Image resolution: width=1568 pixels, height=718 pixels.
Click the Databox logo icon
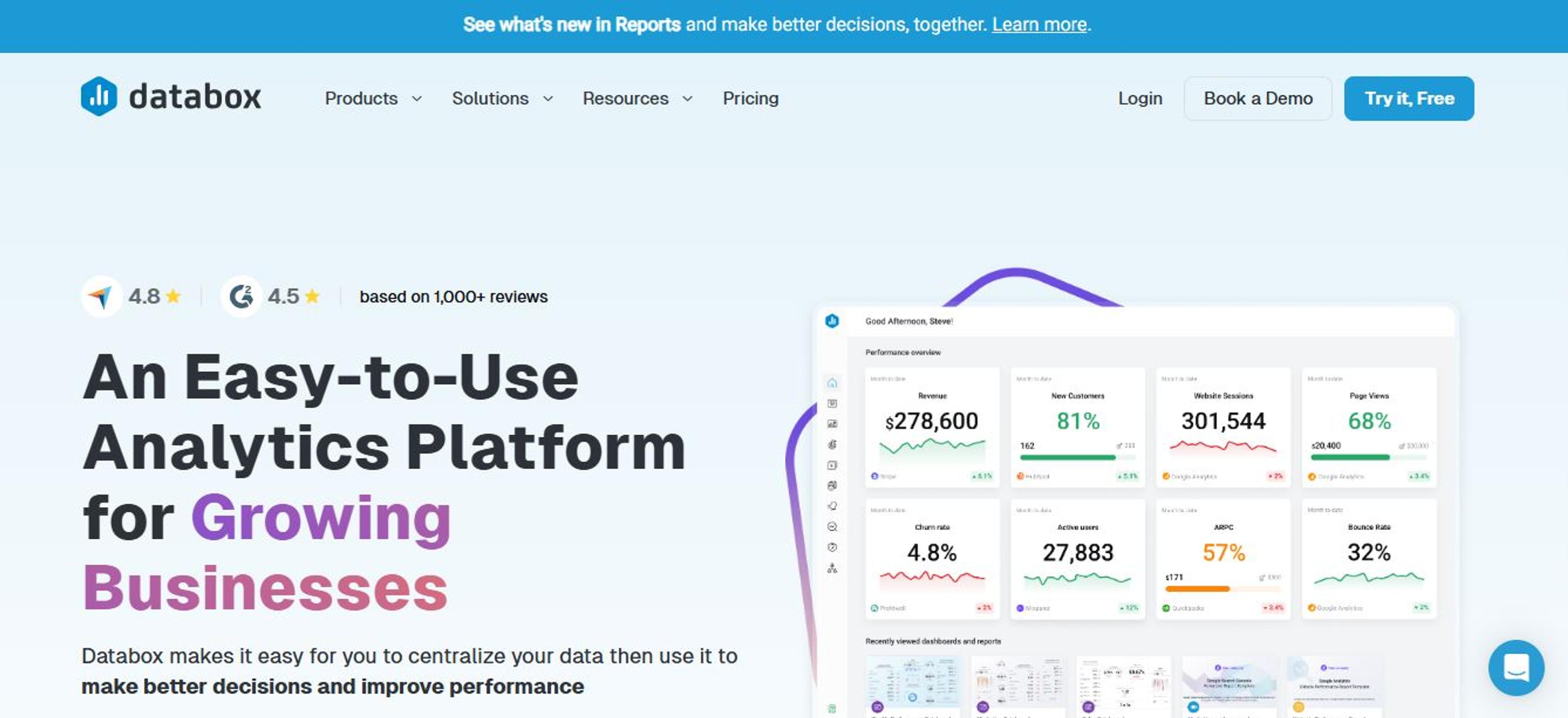(98, 96)
